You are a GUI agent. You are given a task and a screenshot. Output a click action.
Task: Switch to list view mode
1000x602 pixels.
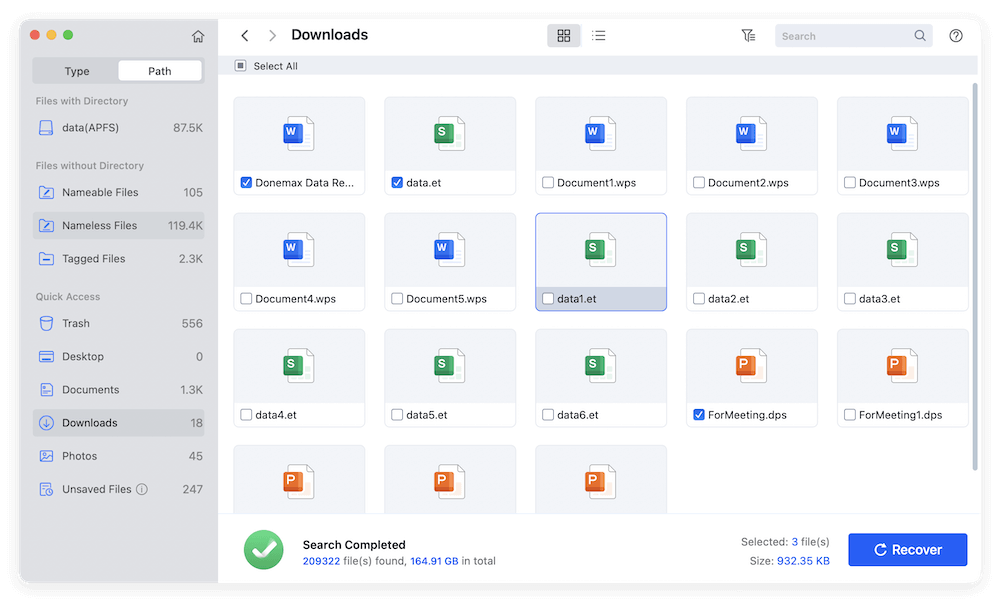(x=598, y=35)
